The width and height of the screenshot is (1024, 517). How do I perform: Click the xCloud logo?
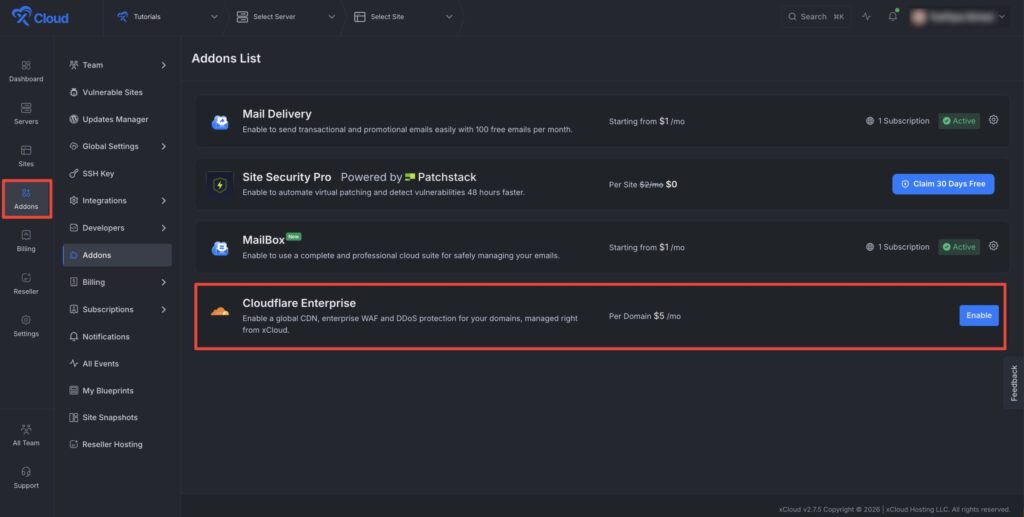pos(40,16)
